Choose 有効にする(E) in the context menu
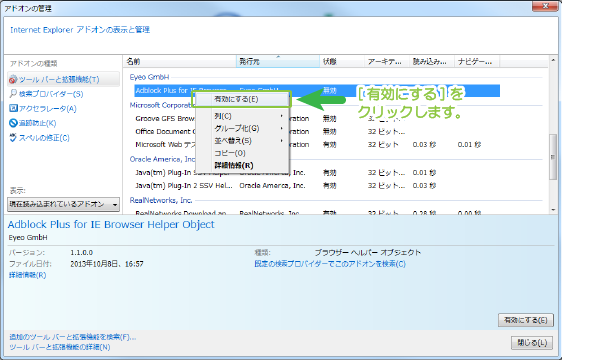Screen dimensions: 600x361 click(x=242, y=99)
